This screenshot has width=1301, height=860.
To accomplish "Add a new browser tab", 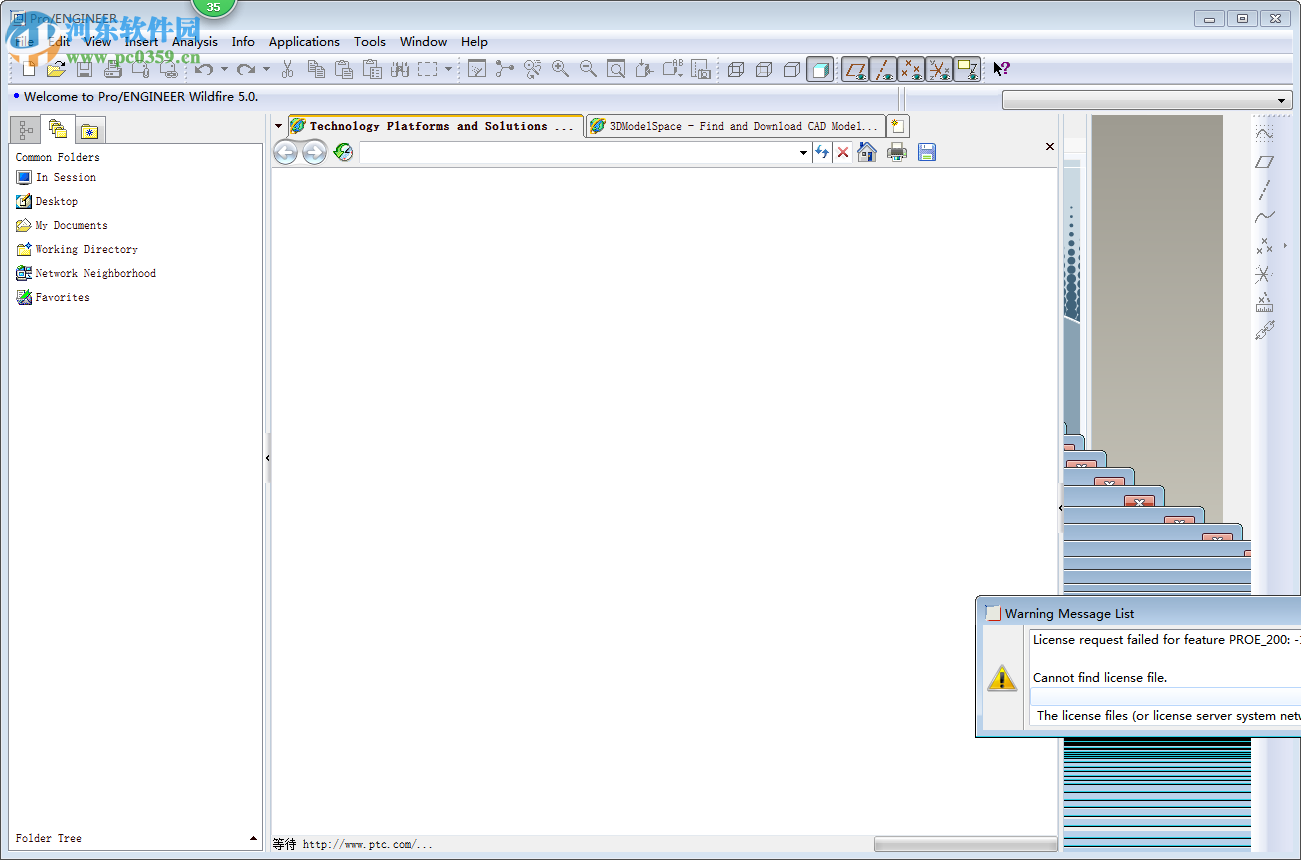I will pyautogui.click(x=898, y=126).
